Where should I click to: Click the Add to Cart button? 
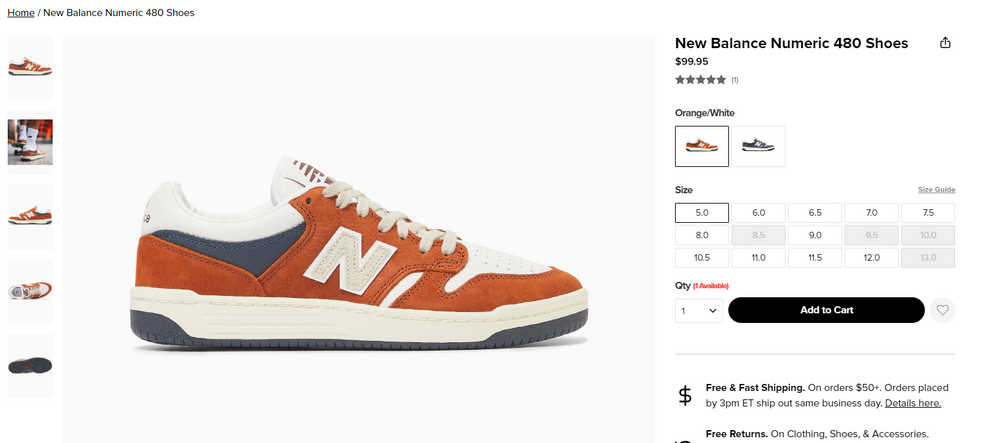[826, 310]
